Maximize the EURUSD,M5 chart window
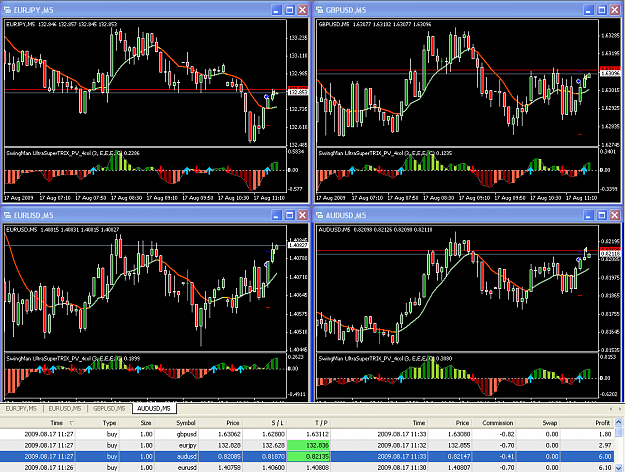Viewport: 625px width, 472px height. coord(290,215)
